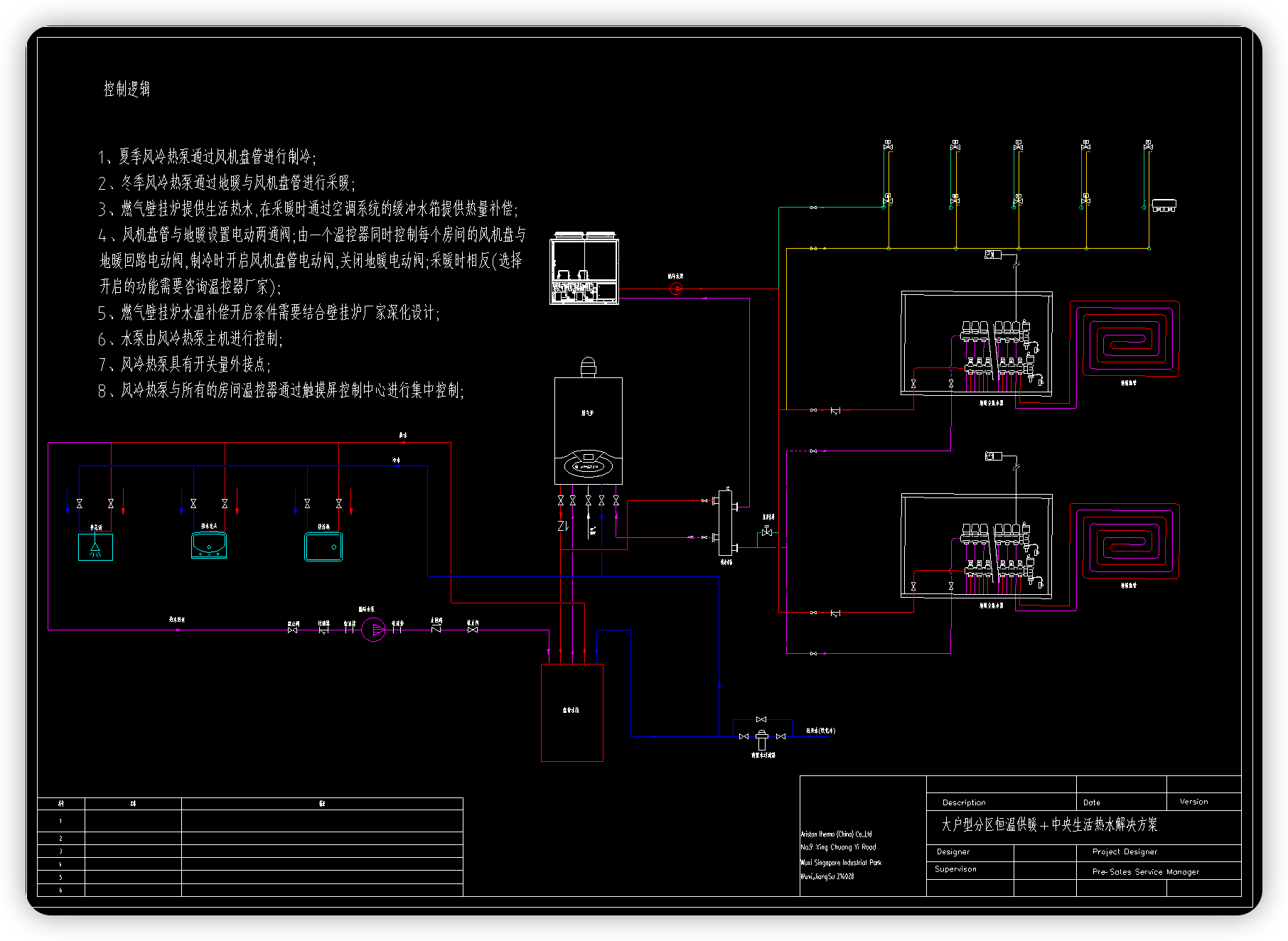Click the 地暖分集水器 label under lower manifold

992,606
